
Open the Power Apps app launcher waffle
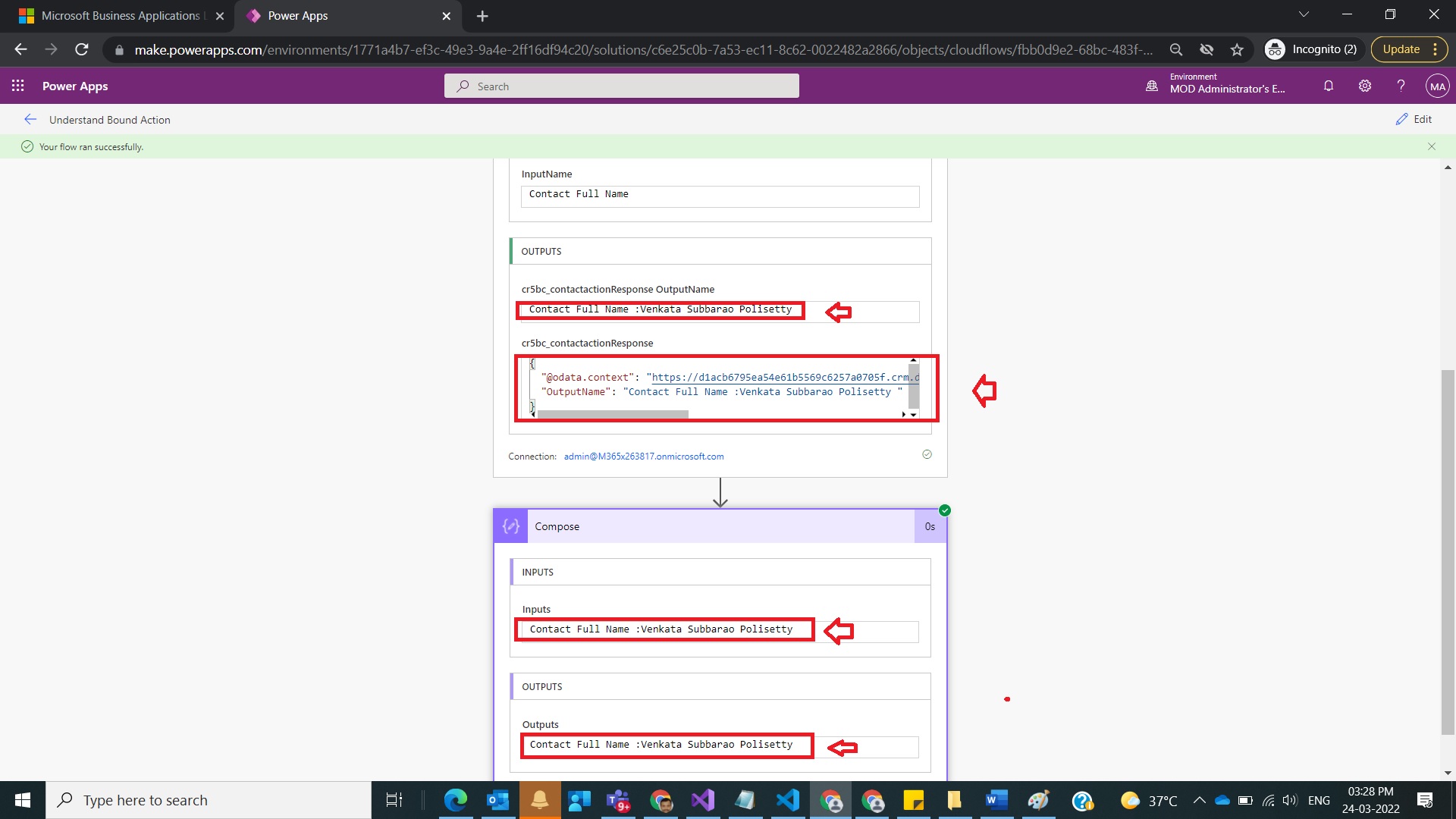(18, 86)
